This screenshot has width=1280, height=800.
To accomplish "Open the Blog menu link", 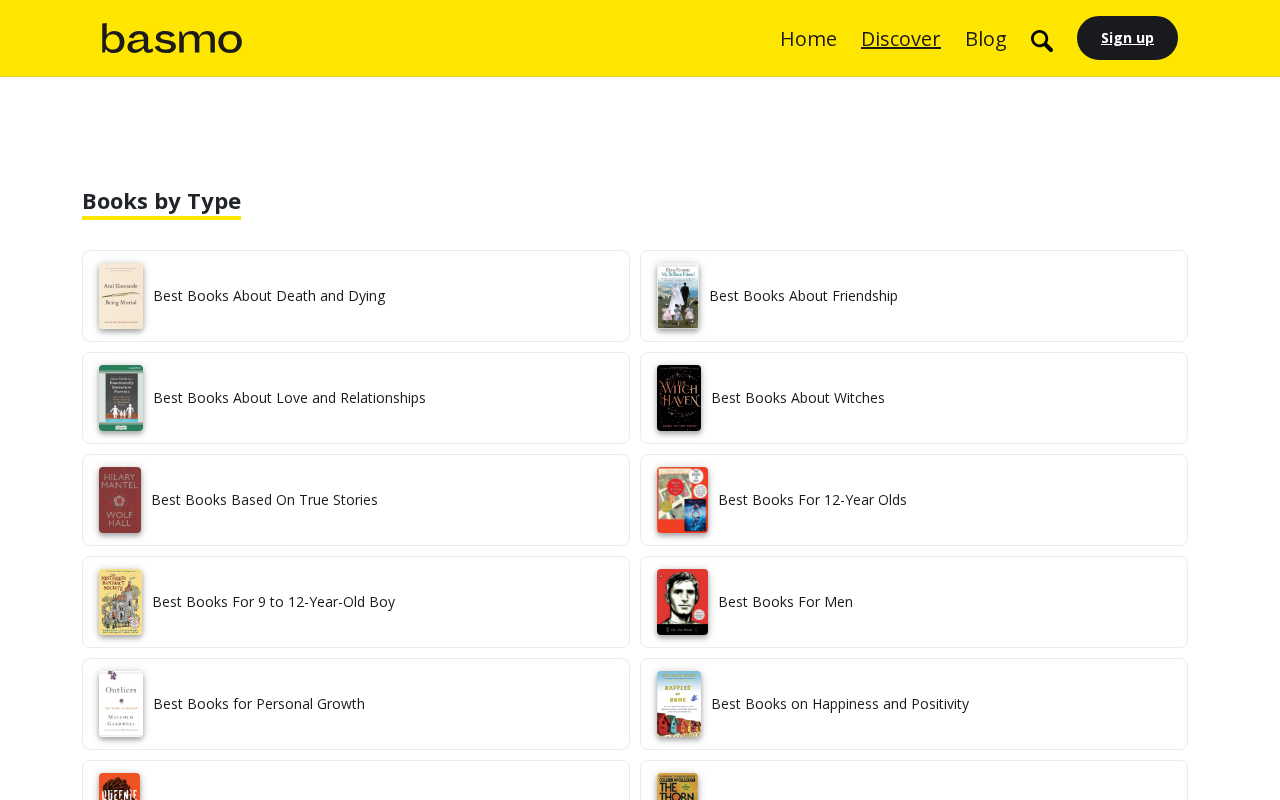I will 985,39.
